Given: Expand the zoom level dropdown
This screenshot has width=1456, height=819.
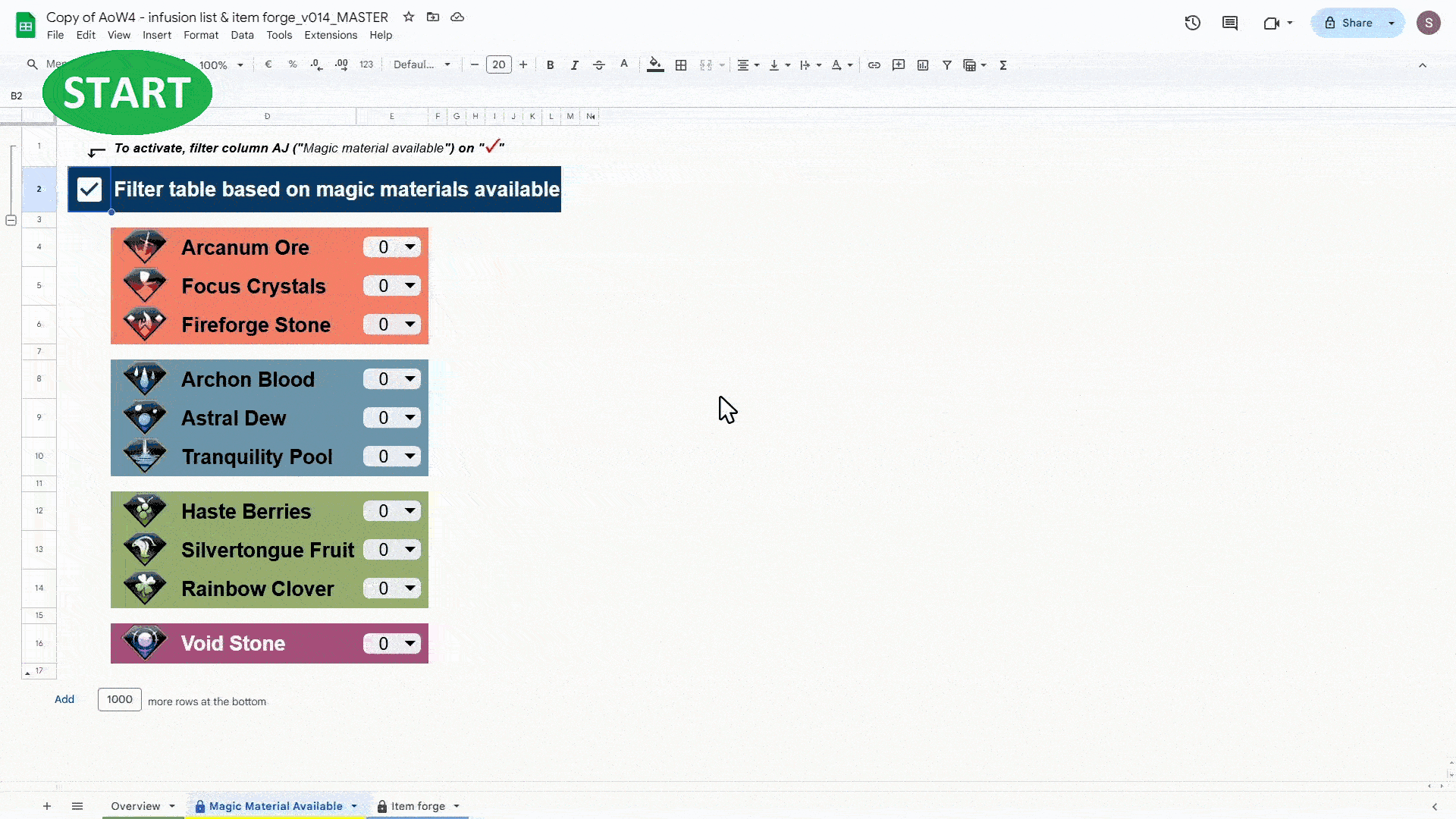Looking at the screenshot, I should click(x=240, y=65).
